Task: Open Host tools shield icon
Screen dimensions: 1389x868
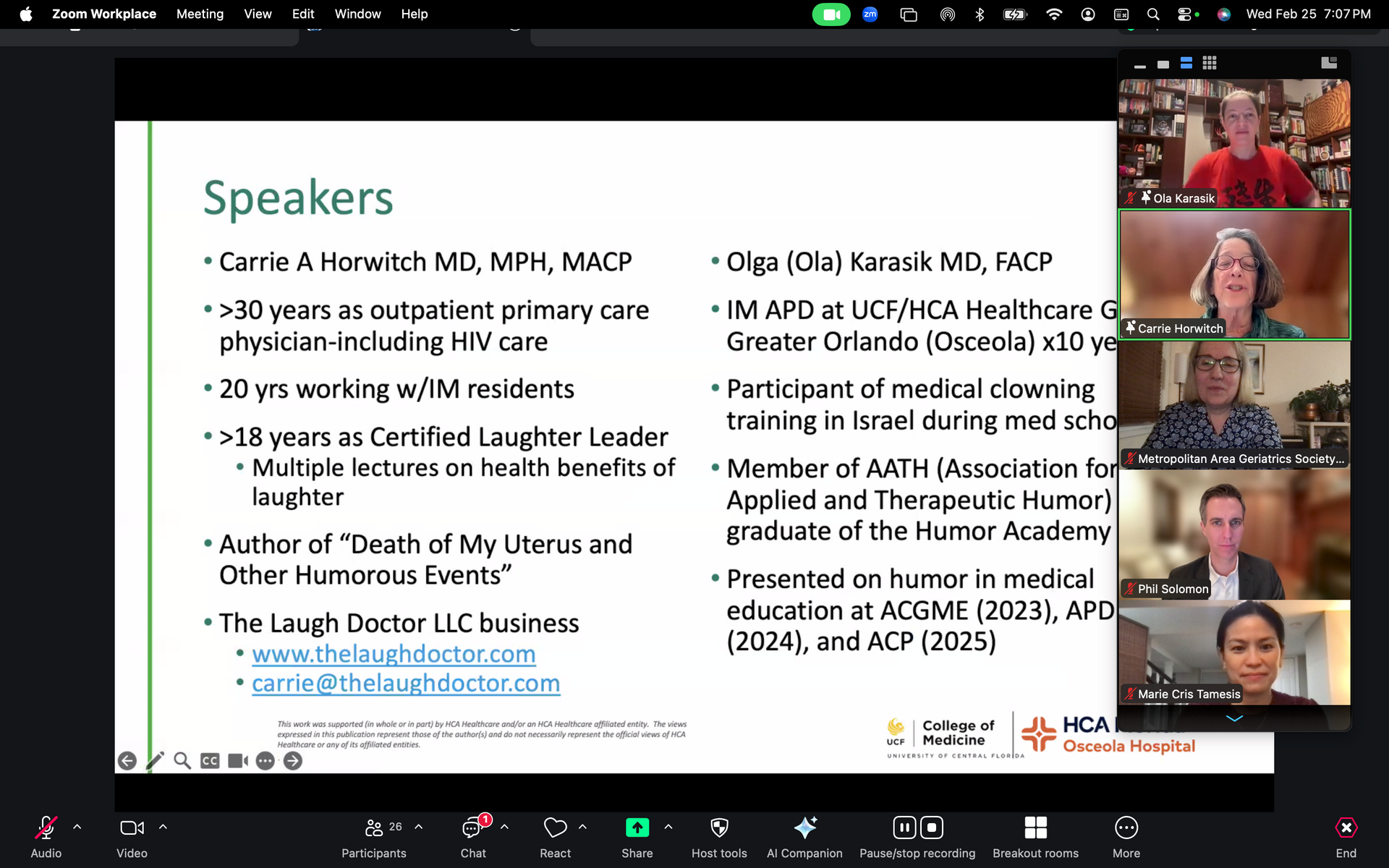Action: [718, 828]
